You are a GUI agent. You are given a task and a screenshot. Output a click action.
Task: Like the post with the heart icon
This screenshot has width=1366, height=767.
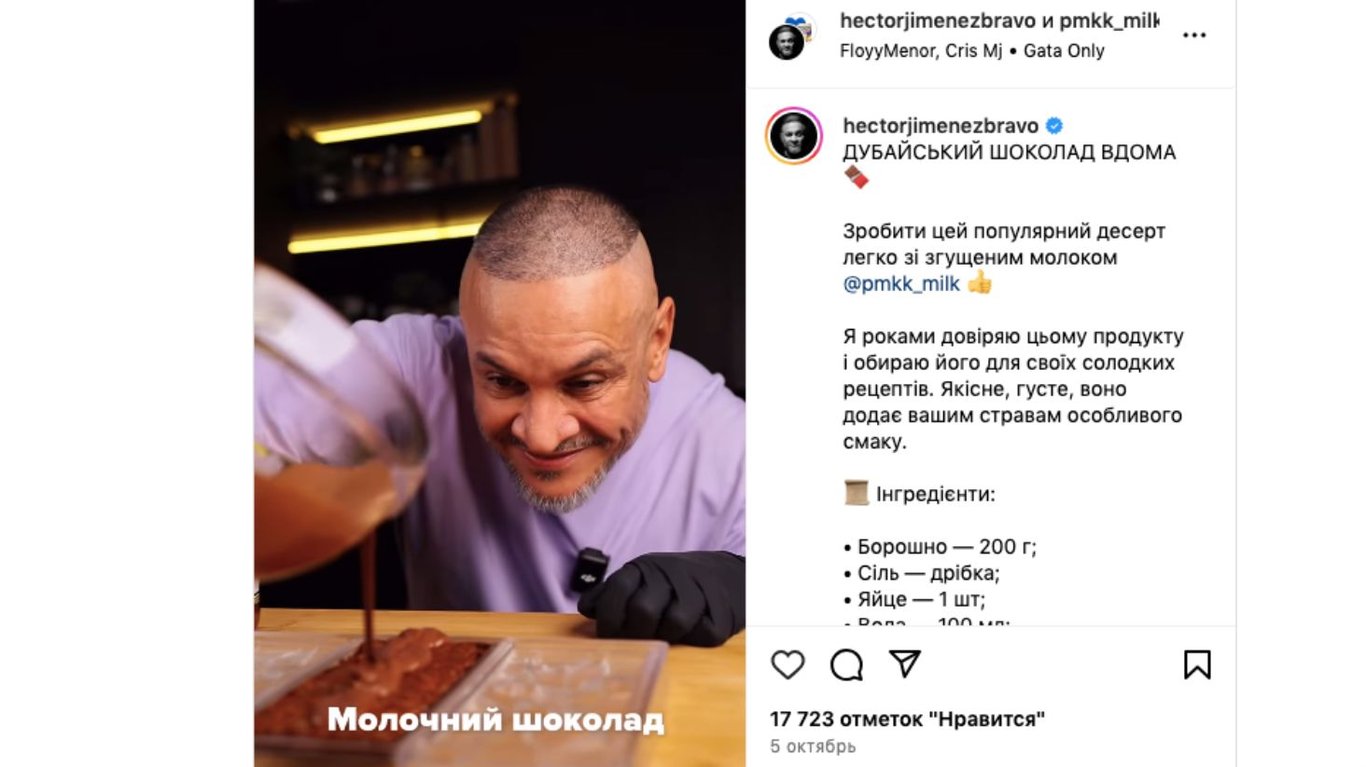[788, 665]
